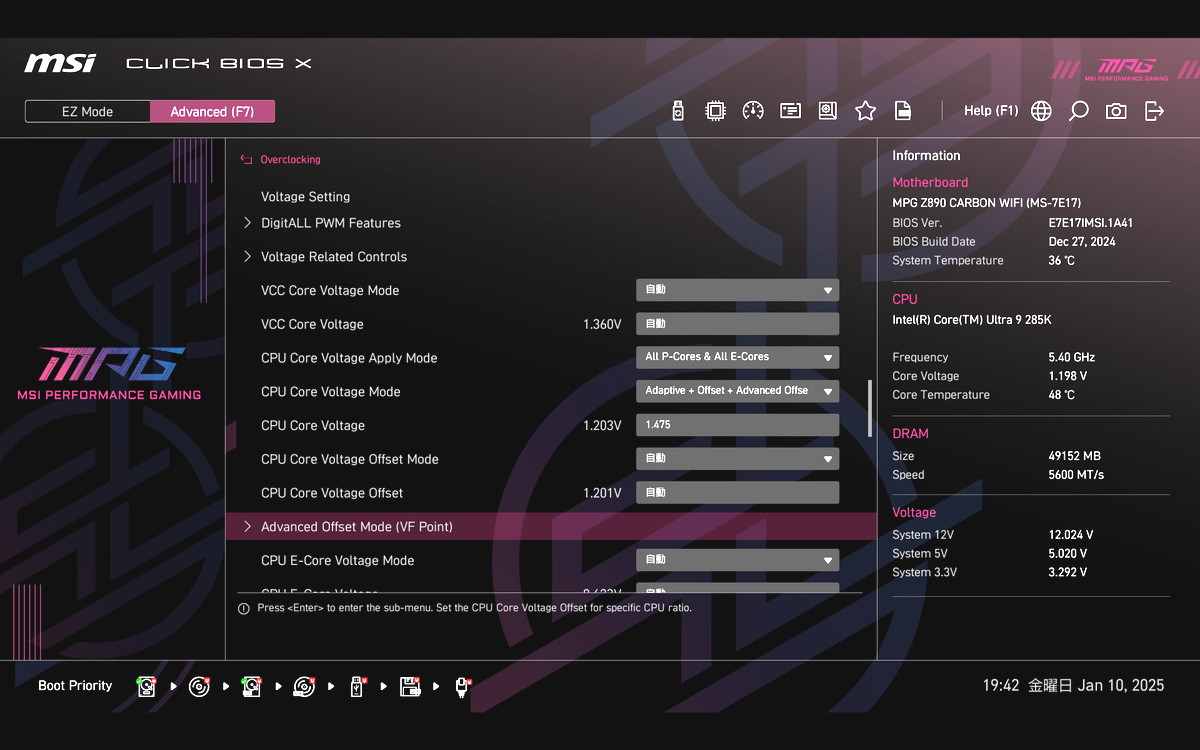Screen dimensions: 1200x750
Task: Click the 1.198 V core voltage value
Action: point(1067,376)
